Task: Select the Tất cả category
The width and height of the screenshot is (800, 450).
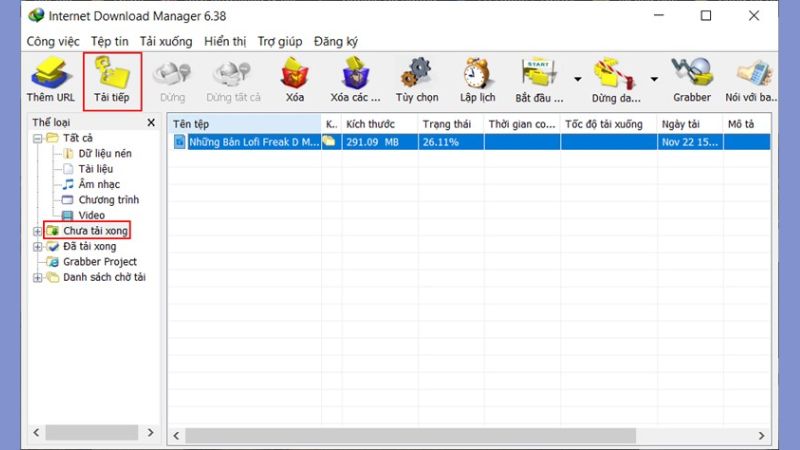Action: [78, 138]
